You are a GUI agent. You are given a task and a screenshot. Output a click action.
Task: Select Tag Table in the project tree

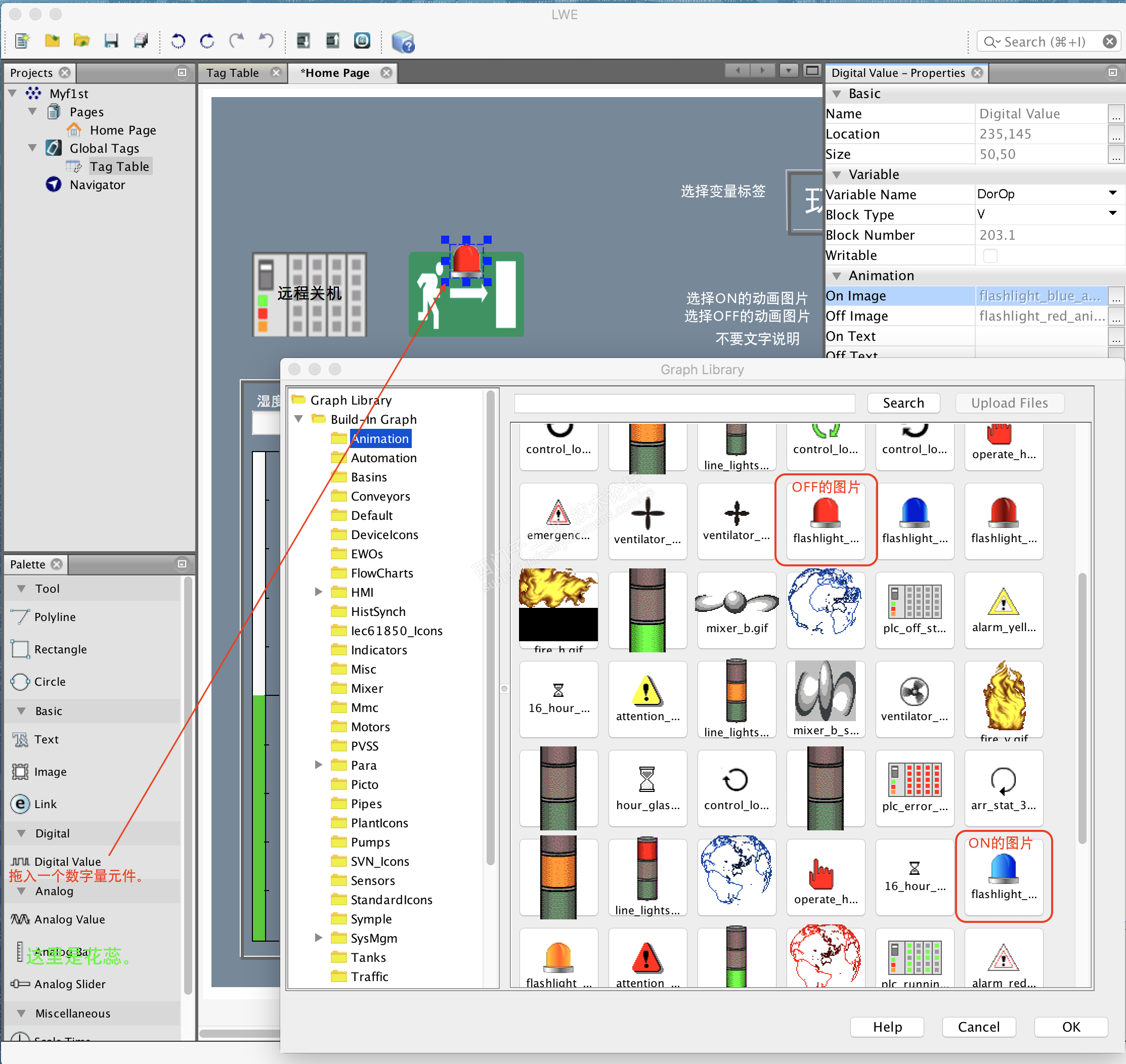click(119, 167)
